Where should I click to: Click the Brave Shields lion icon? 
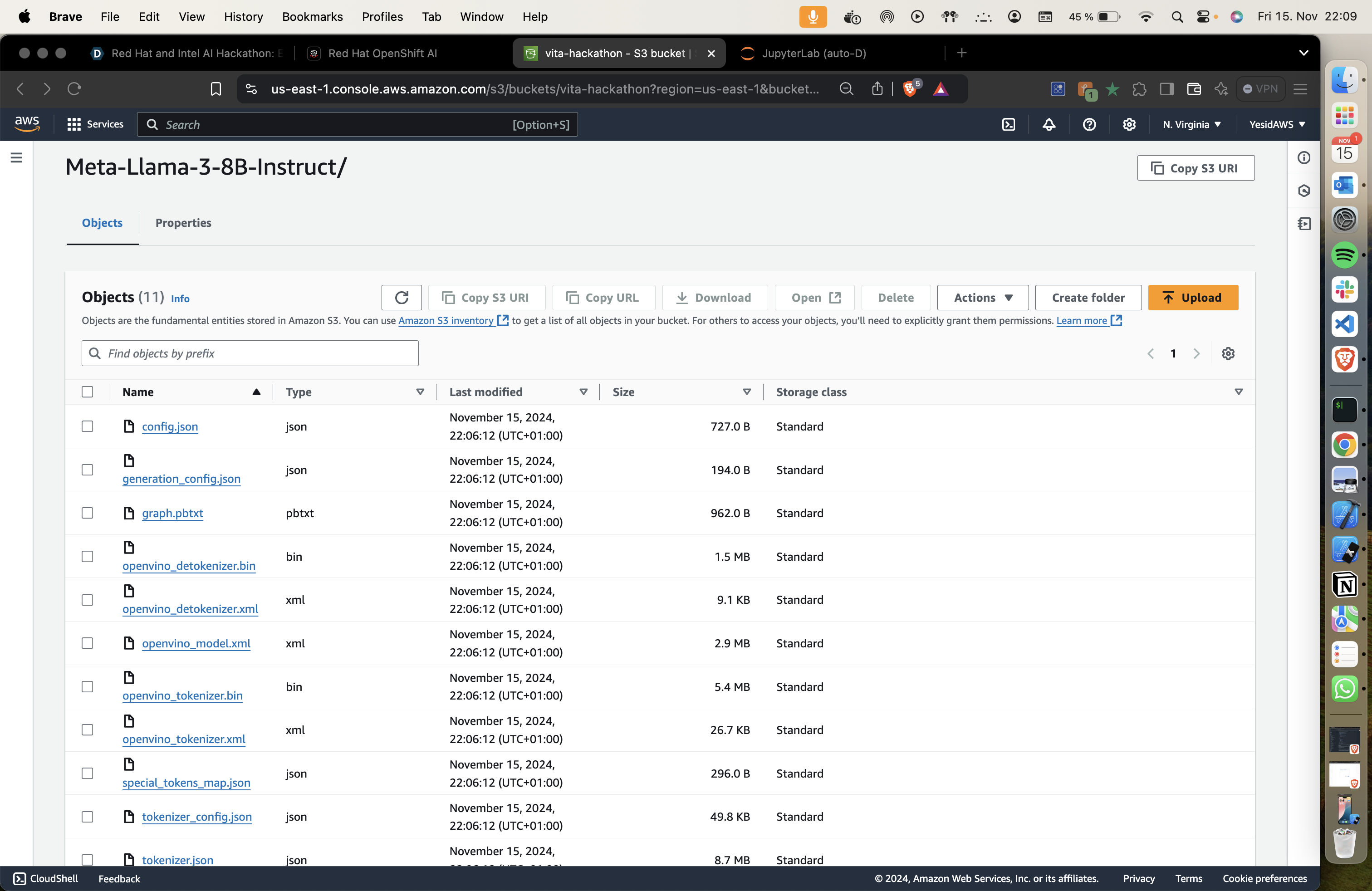tap(910, 89)
